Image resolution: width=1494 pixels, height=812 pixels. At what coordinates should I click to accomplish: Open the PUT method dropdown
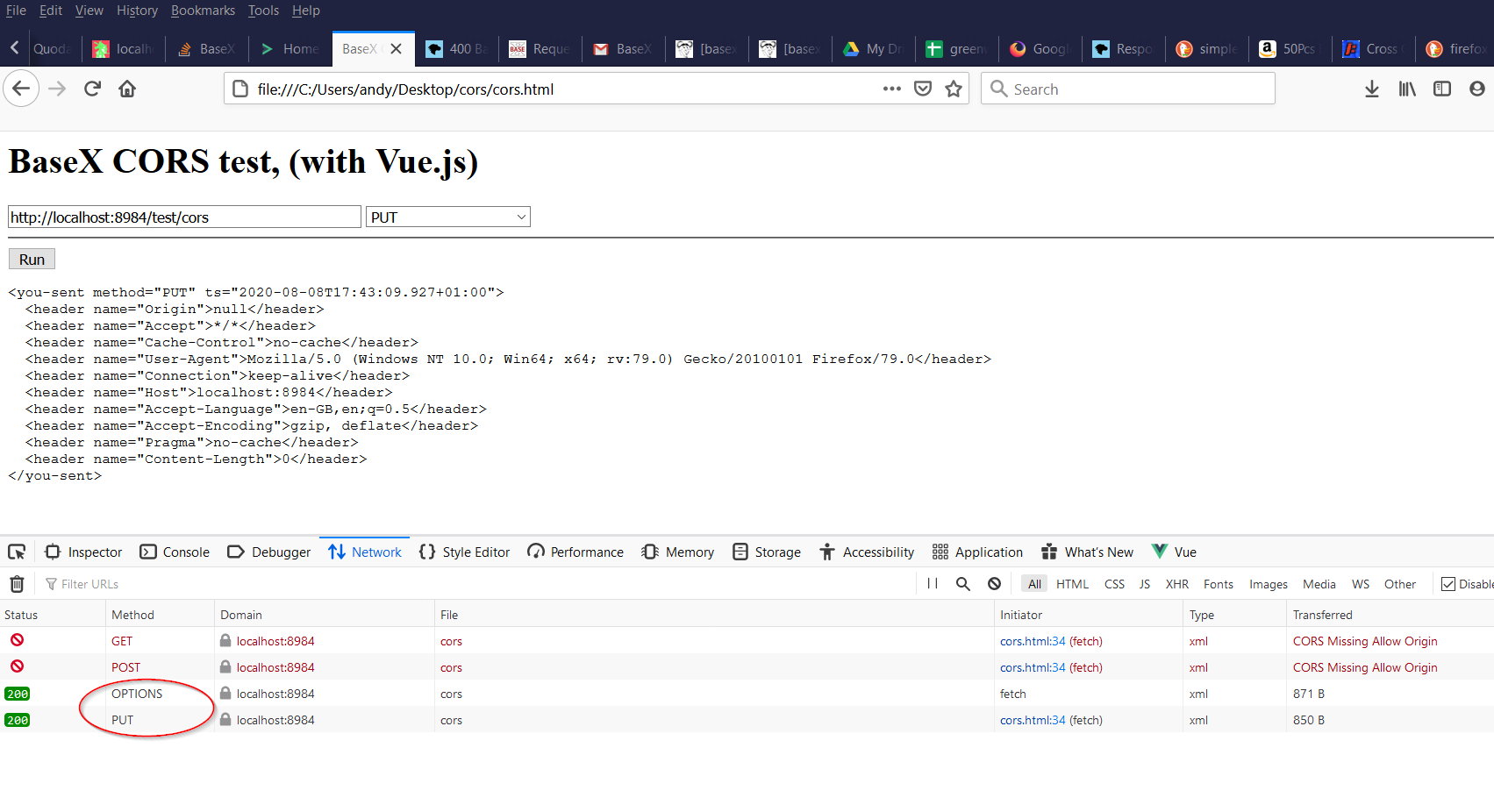pyautogui.click(x=448, y=217)
